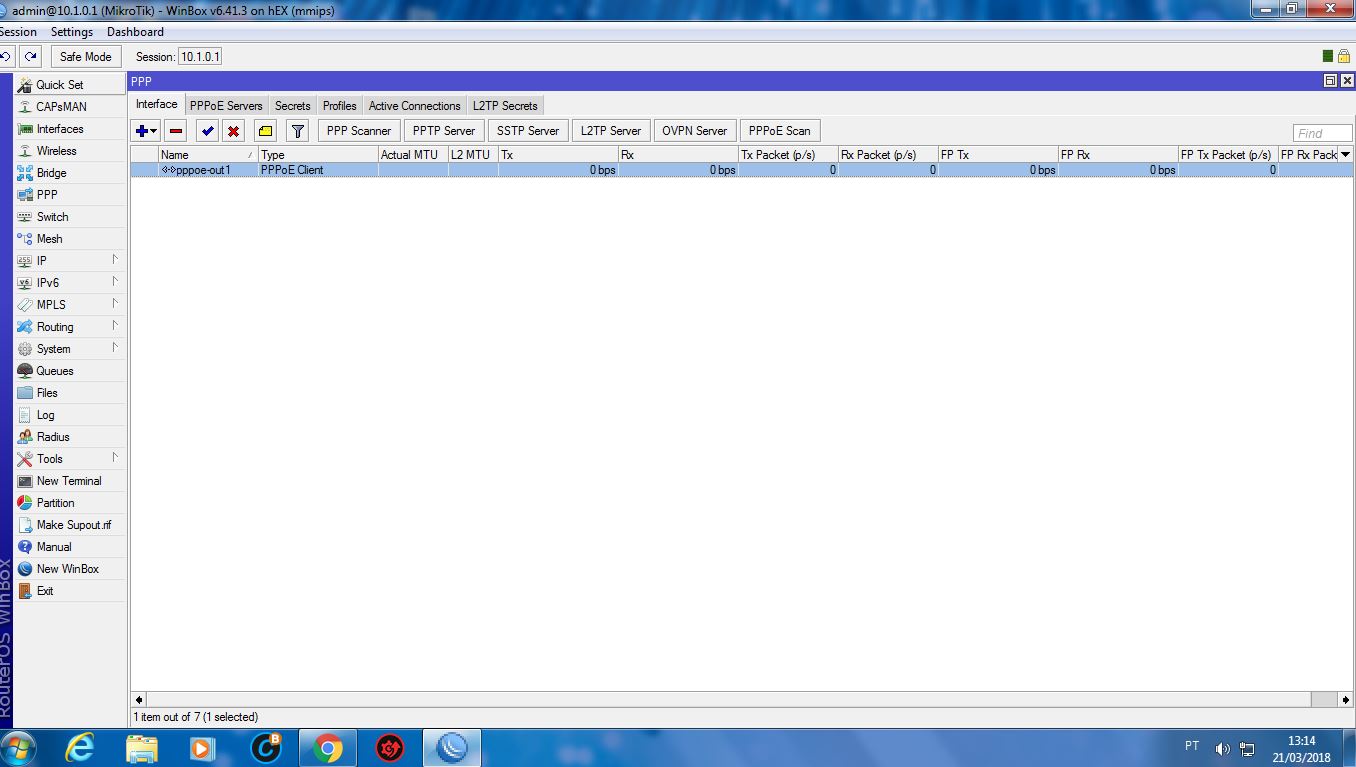Toggle Safe Mode
This screenshot has height=767, width=1356.
[x=86, y=57]
